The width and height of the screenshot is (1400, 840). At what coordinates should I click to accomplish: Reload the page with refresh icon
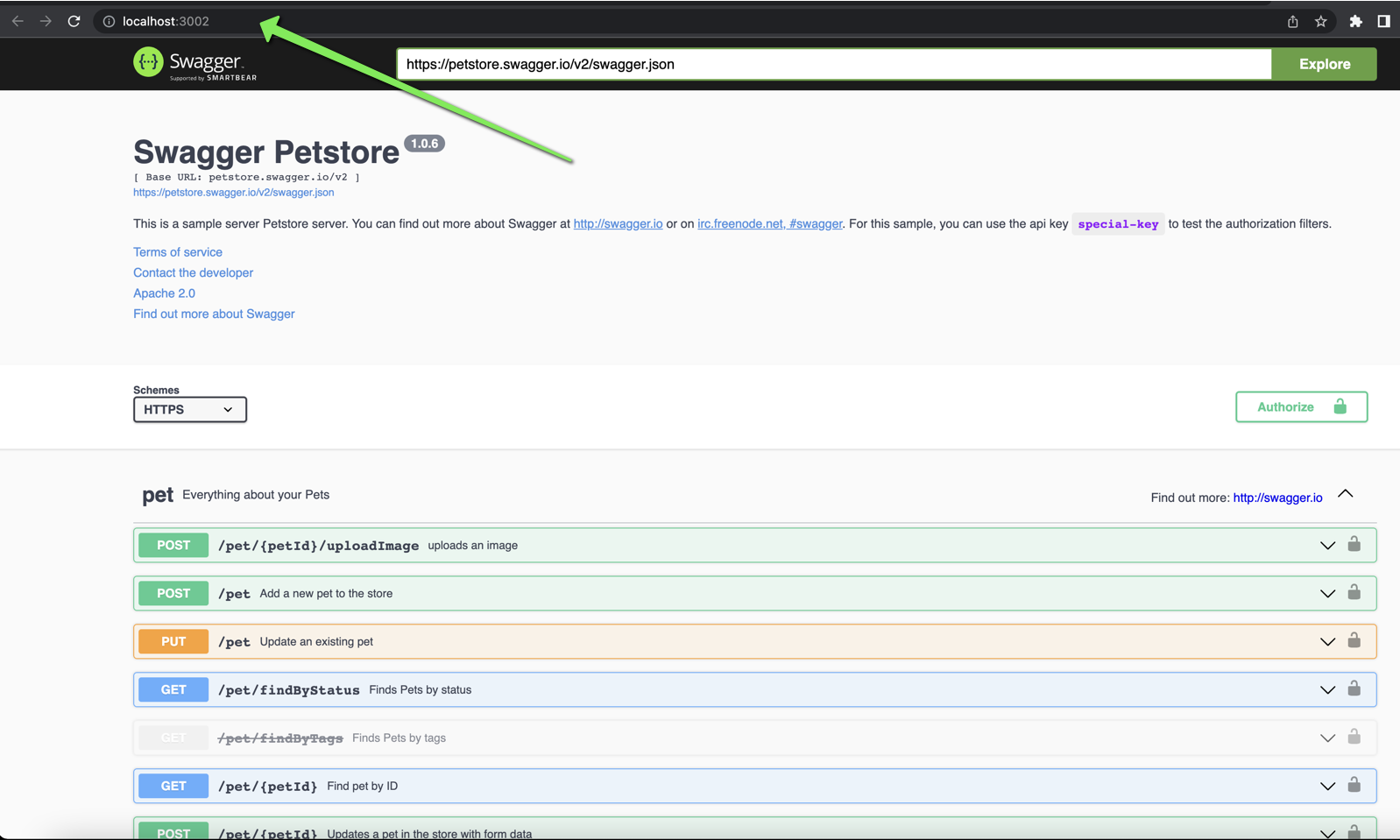[74, 21]
